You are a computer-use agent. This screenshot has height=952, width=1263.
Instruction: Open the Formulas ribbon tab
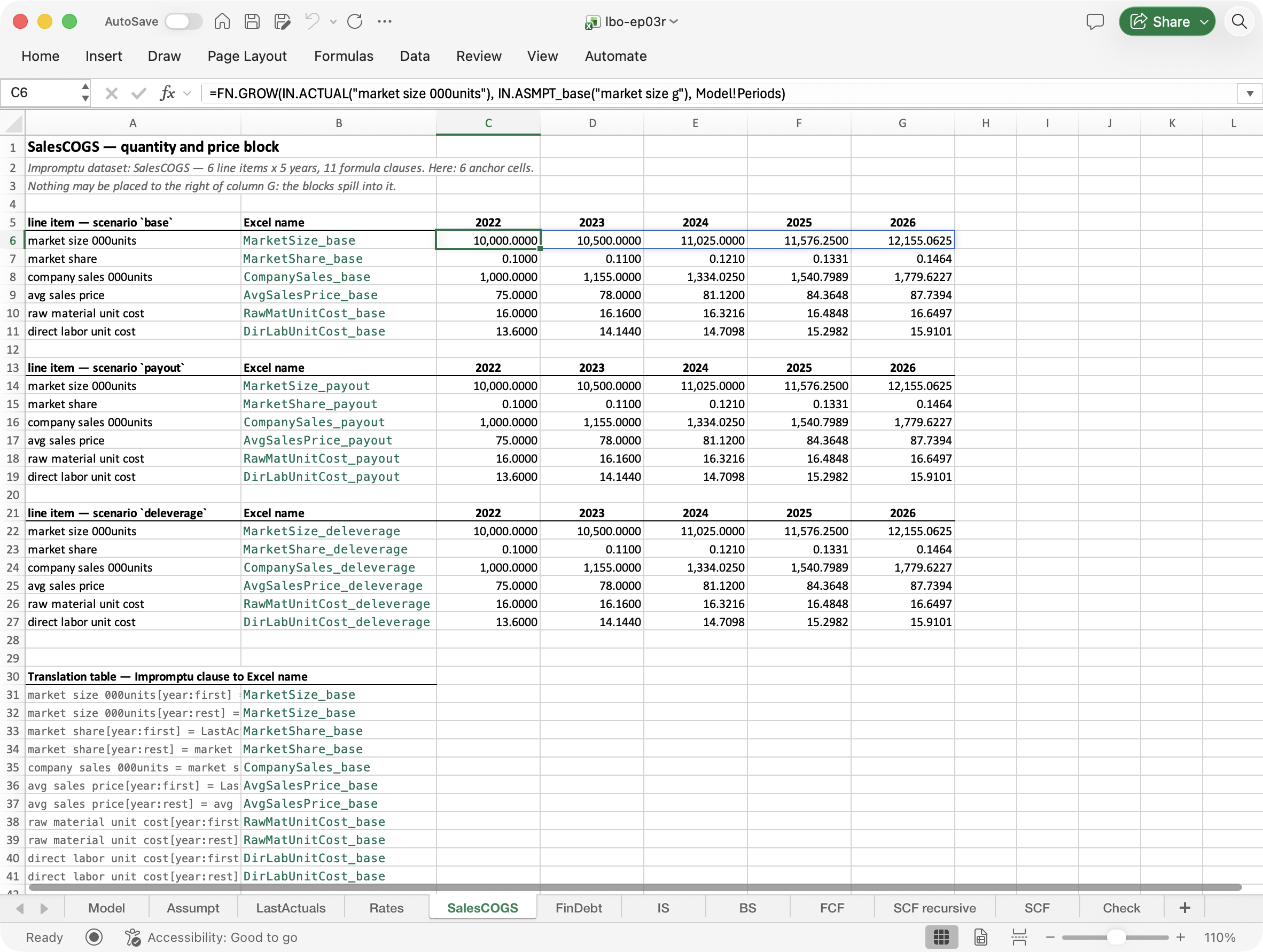(343, 56)
